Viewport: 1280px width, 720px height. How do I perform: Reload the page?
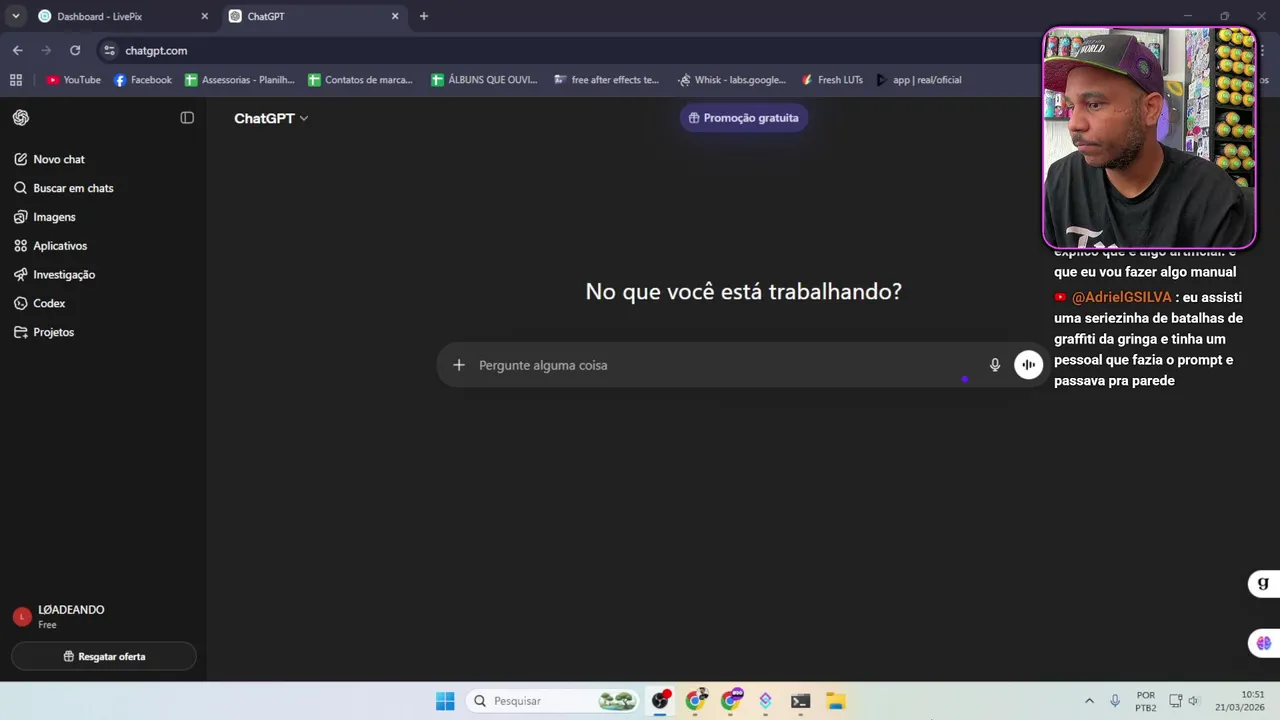click(75, 50)
